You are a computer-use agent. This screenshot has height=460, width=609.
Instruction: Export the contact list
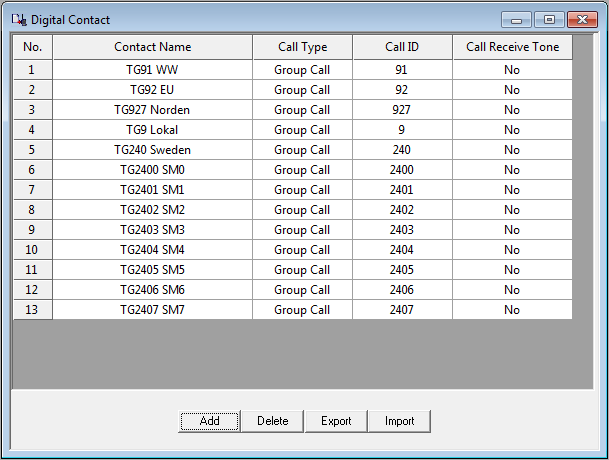pyautogui.click(x=336, y=421)
